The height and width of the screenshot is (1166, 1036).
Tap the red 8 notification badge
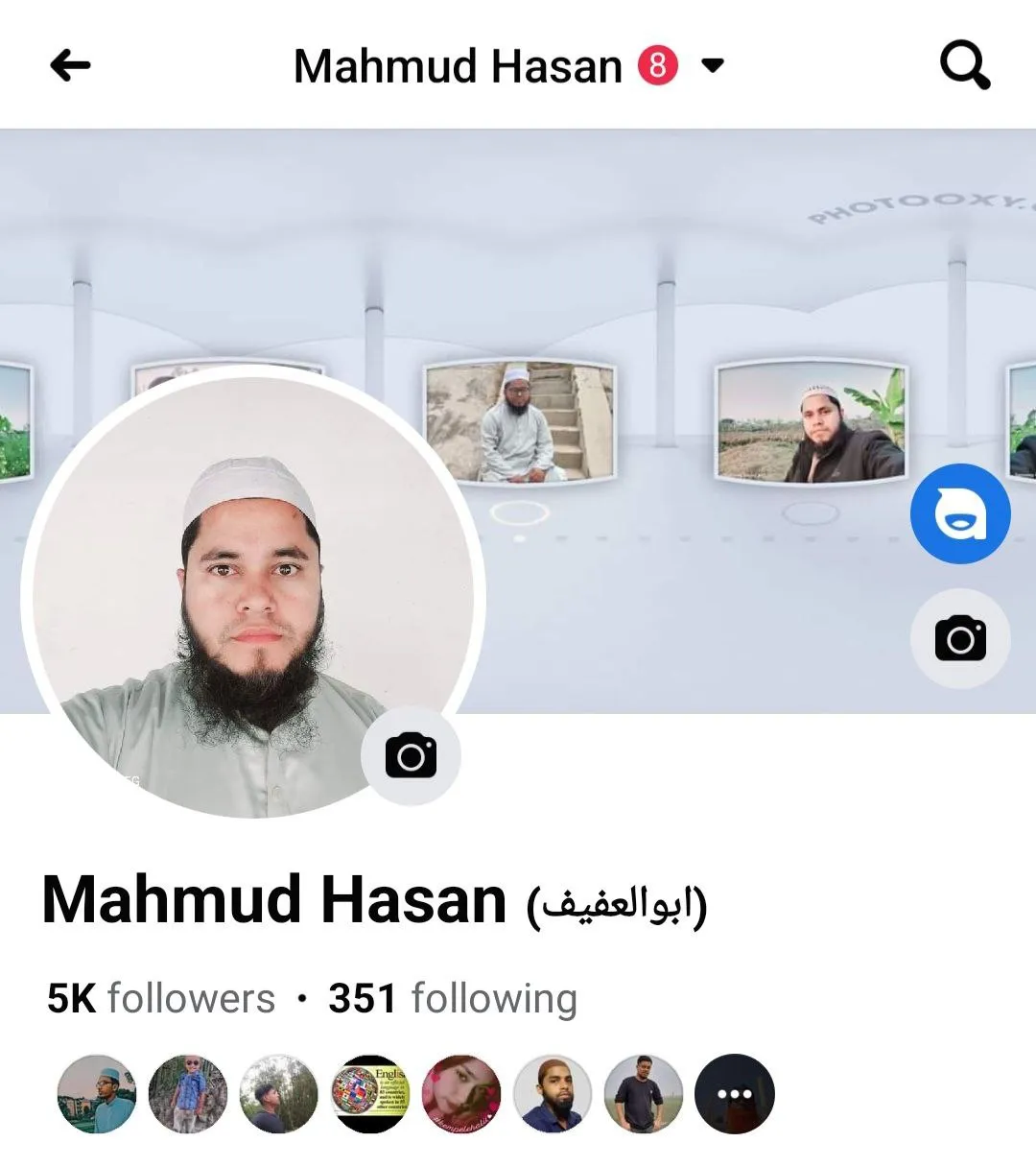coord(658,65)
